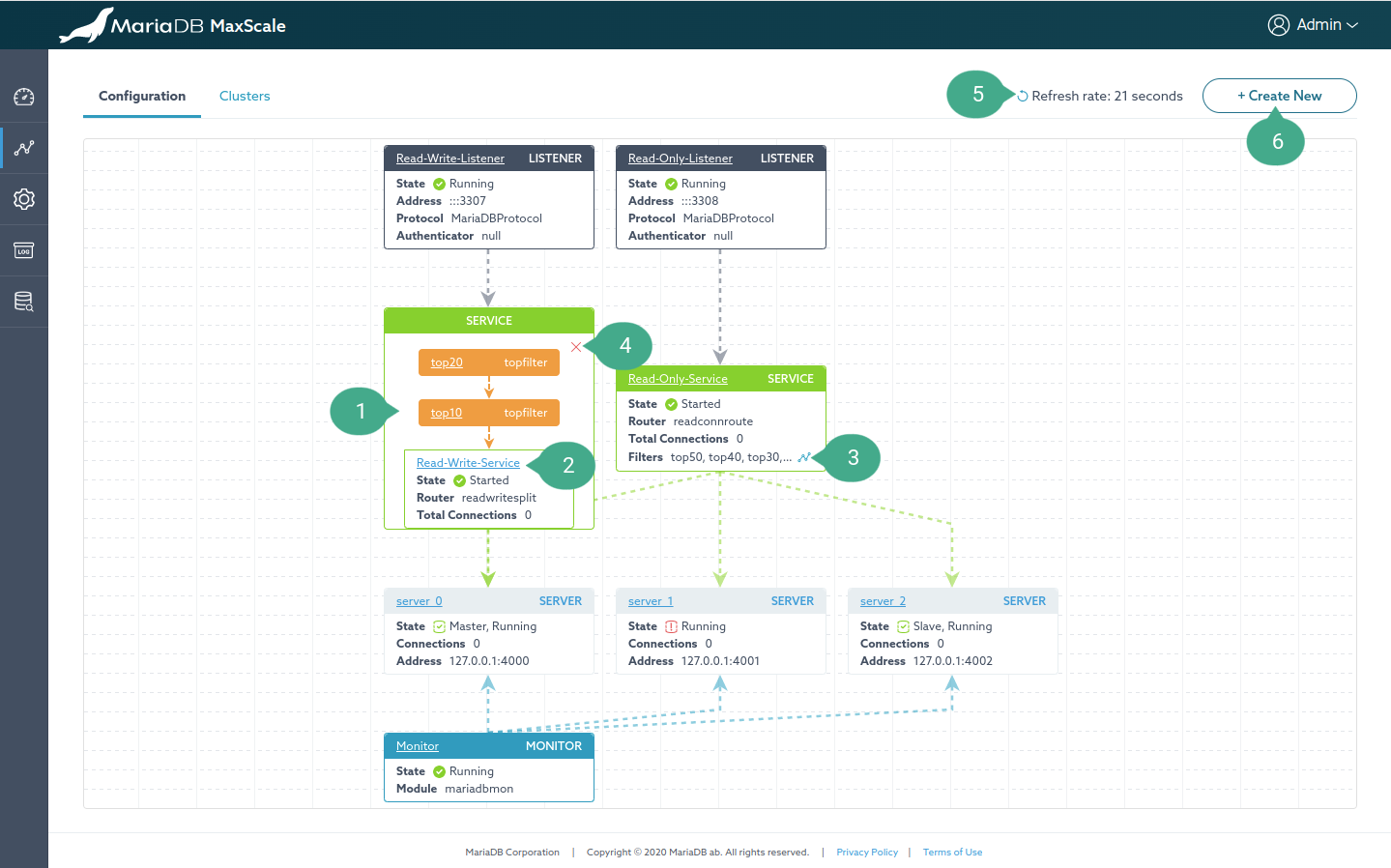Click the 'Refresh rate: 21 seconds' text
This screenshot has width=1391, height=868.
tap(1107, 96)
